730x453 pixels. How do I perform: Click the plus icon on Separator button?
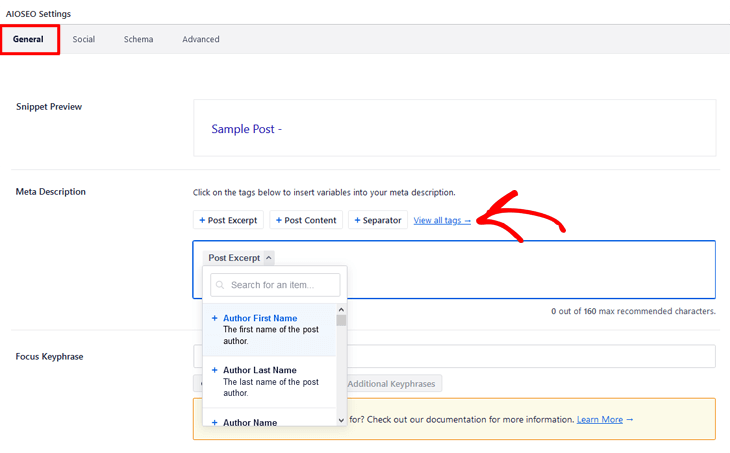[x=357, y=220]
